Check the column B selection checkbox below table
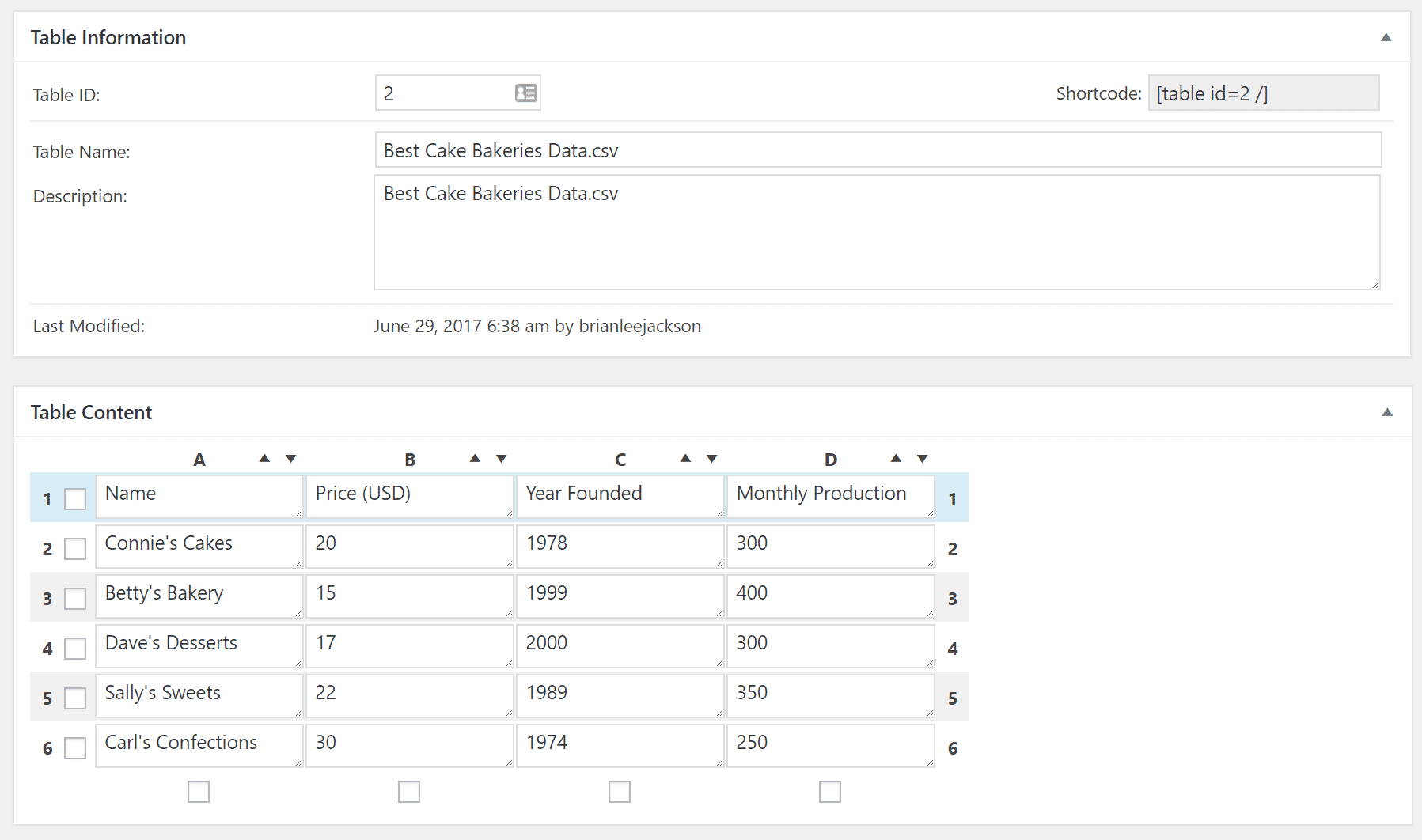The height and width of the screenshot is (840, 1422). tap(409, 791)
